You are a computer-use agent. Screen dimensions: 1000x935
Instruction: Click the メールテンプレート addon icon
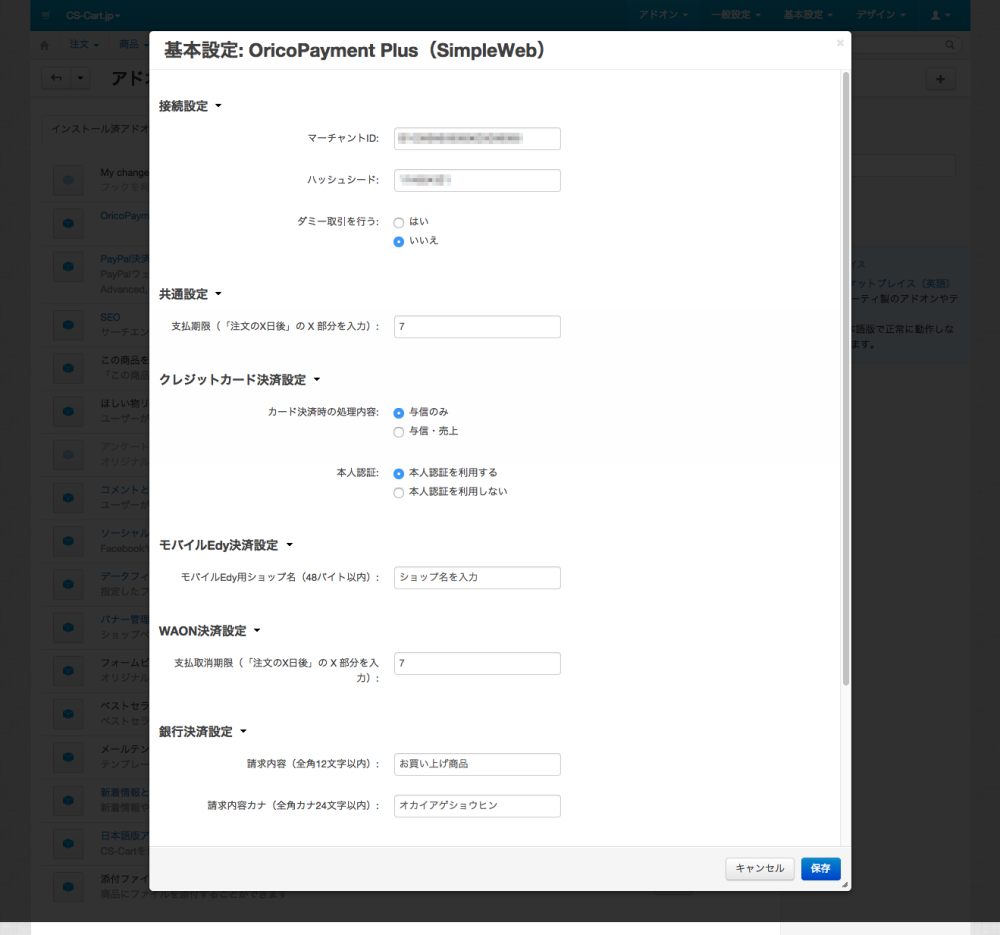point(68,757)
